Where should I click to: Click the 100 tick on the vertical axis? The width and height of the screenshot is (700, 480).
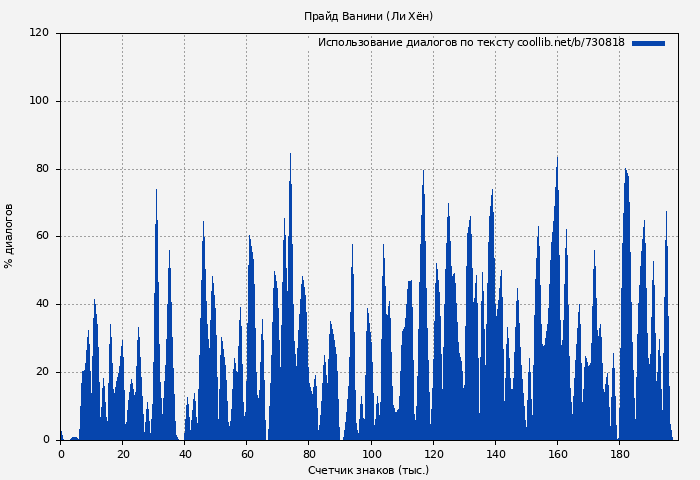(x=39, y=101)
